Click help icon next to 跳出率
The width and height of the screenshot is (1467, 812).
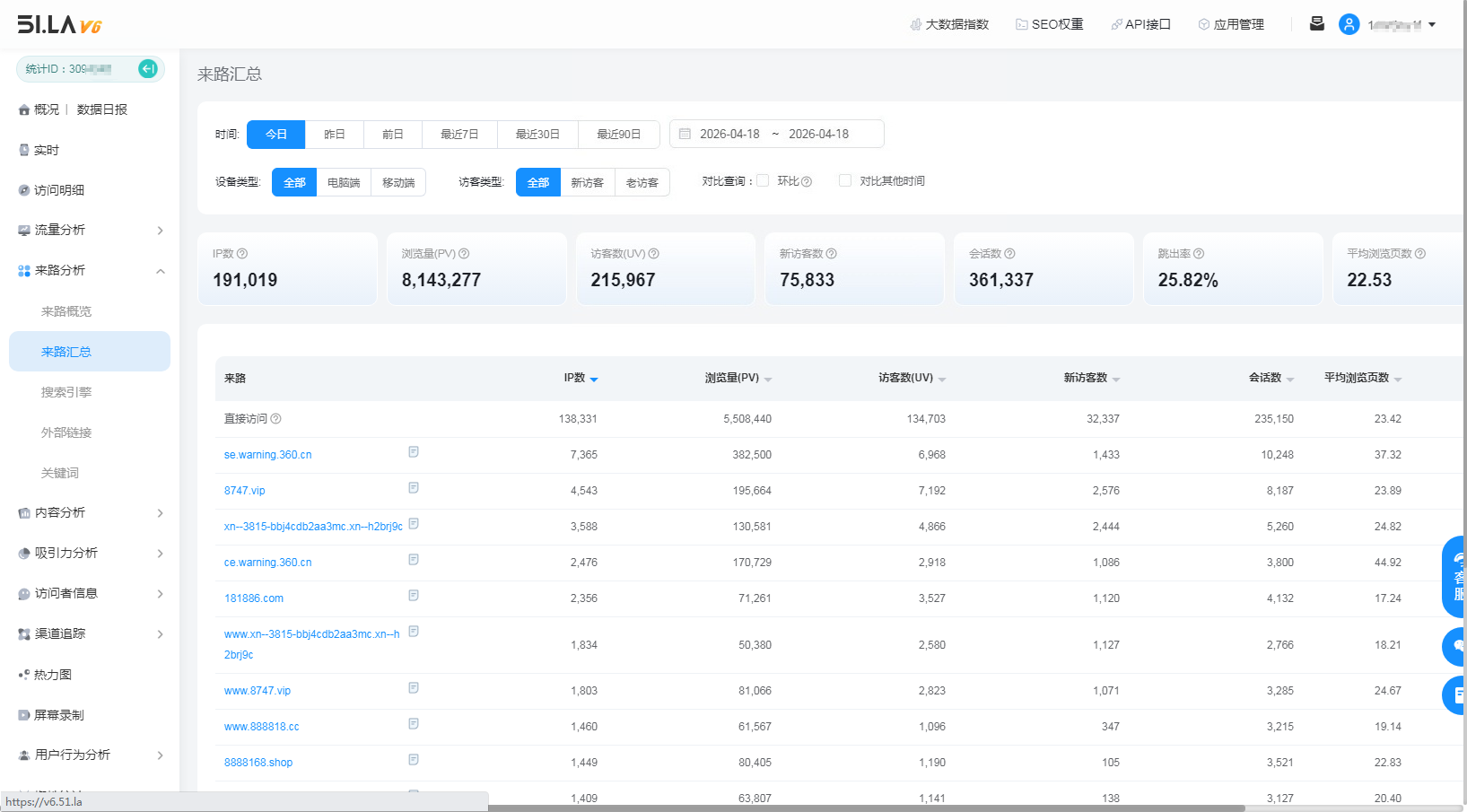pyautogui.click(x=1199, y=254)
